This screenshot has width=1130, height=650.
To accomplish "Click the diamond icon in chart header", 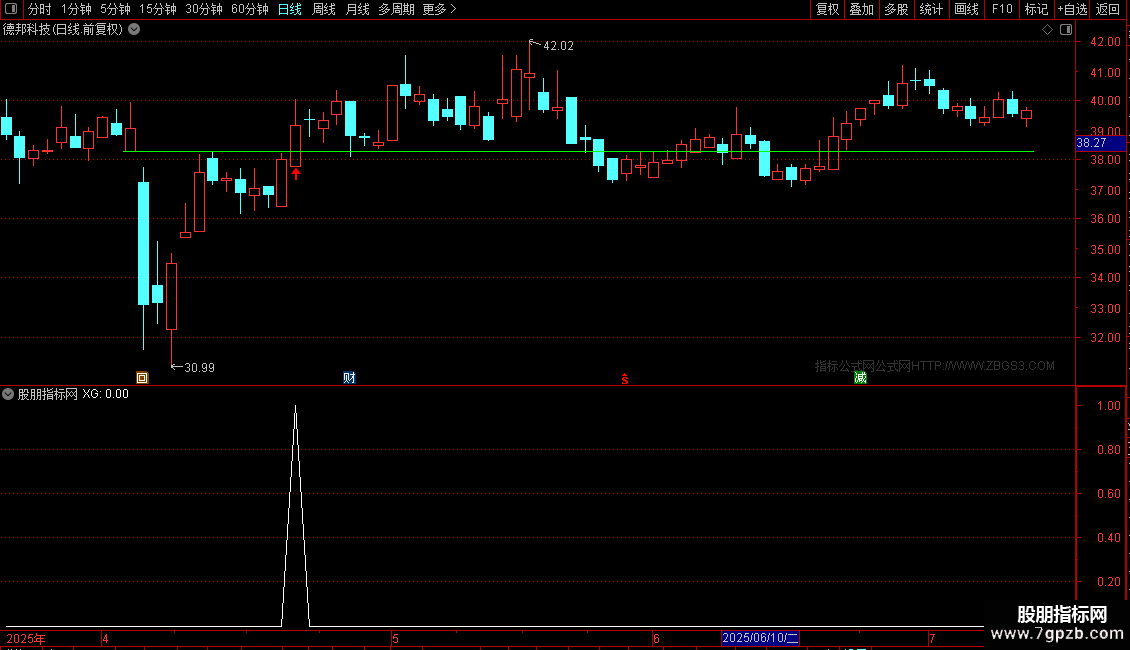I will 1048,30.
